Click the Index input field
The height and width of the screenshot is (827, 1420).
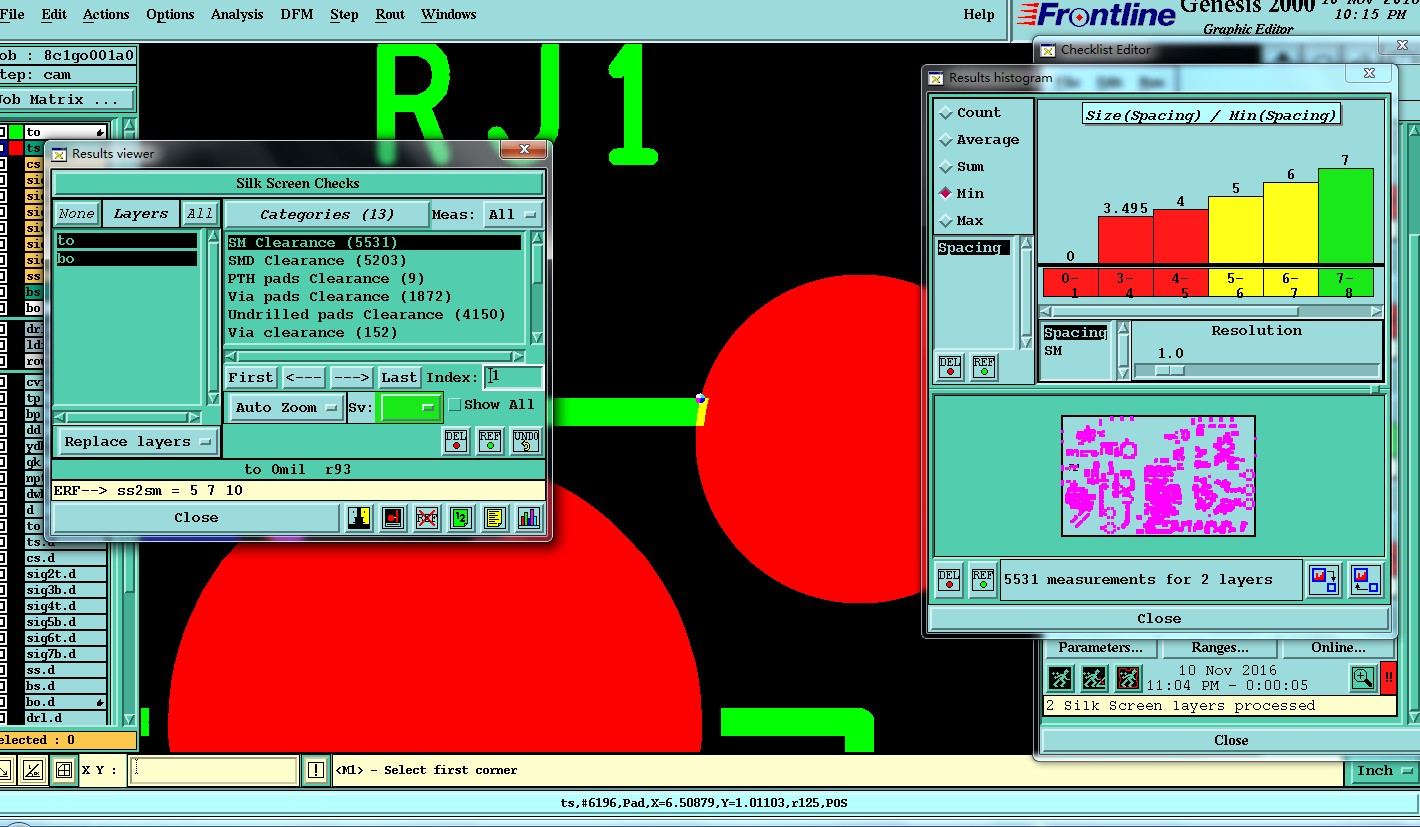tap(514, 377)
